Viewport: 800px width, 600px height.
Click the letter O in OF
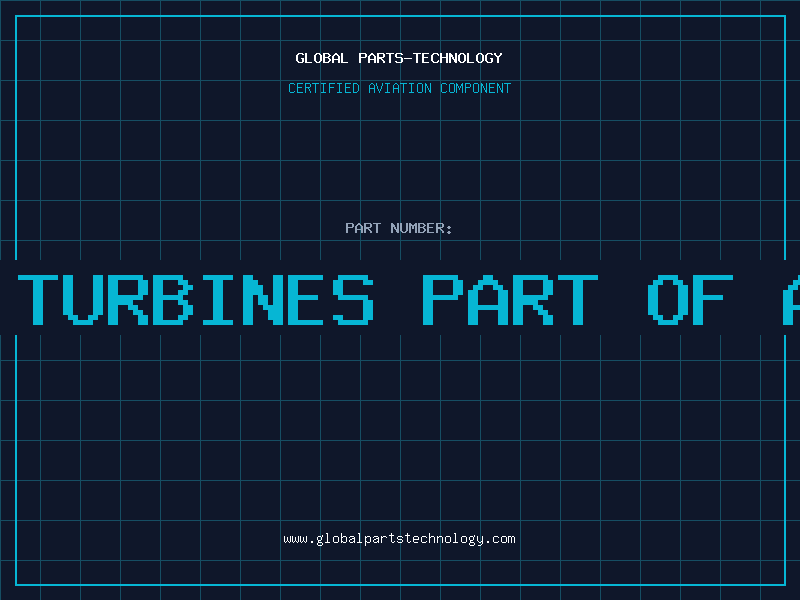(668, 300)
